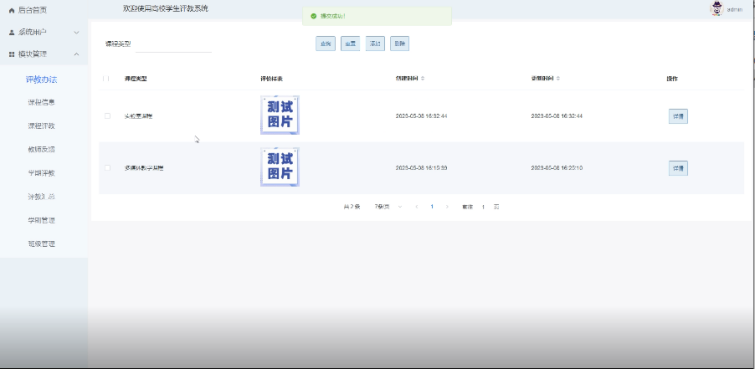Expand the 系统用户 menu chevron
This screenshot has width=756, height=370.
point(76,32)
